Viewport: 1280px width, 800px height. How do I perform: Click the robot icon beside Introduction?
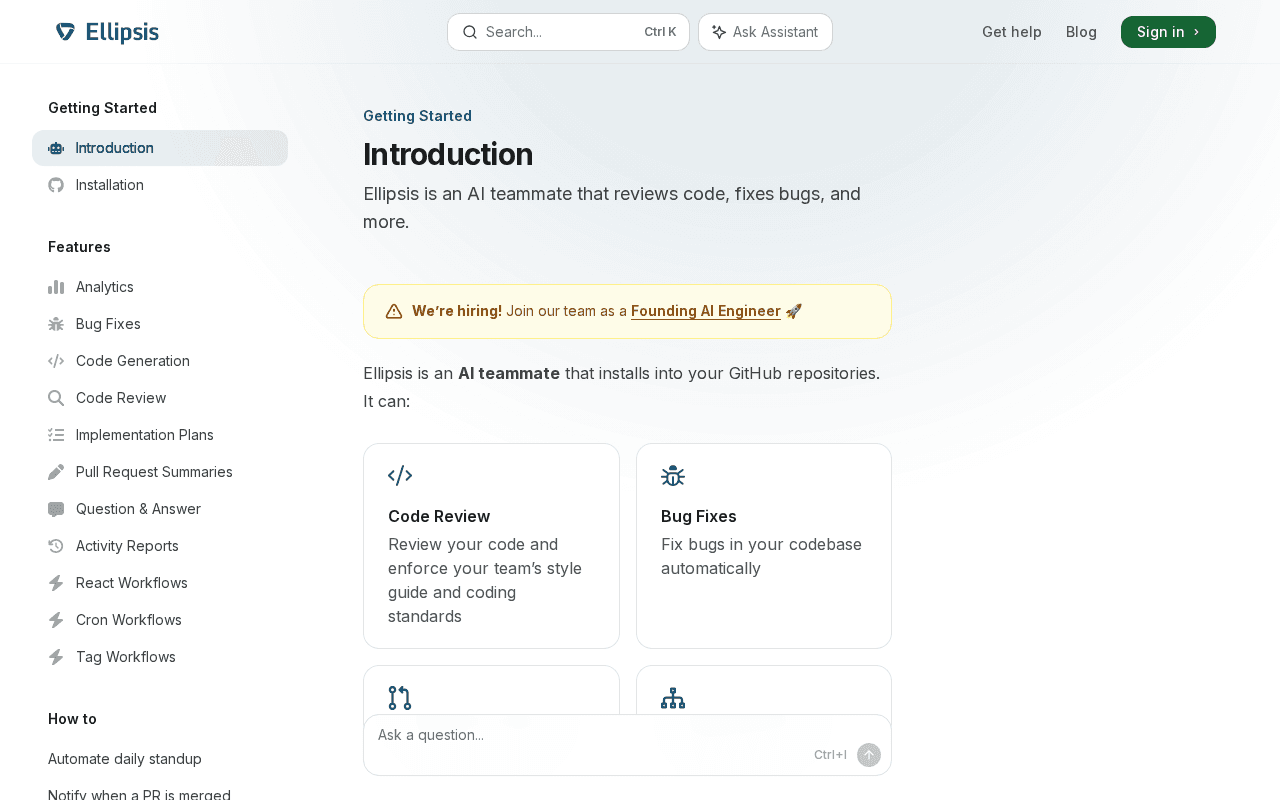56,148
